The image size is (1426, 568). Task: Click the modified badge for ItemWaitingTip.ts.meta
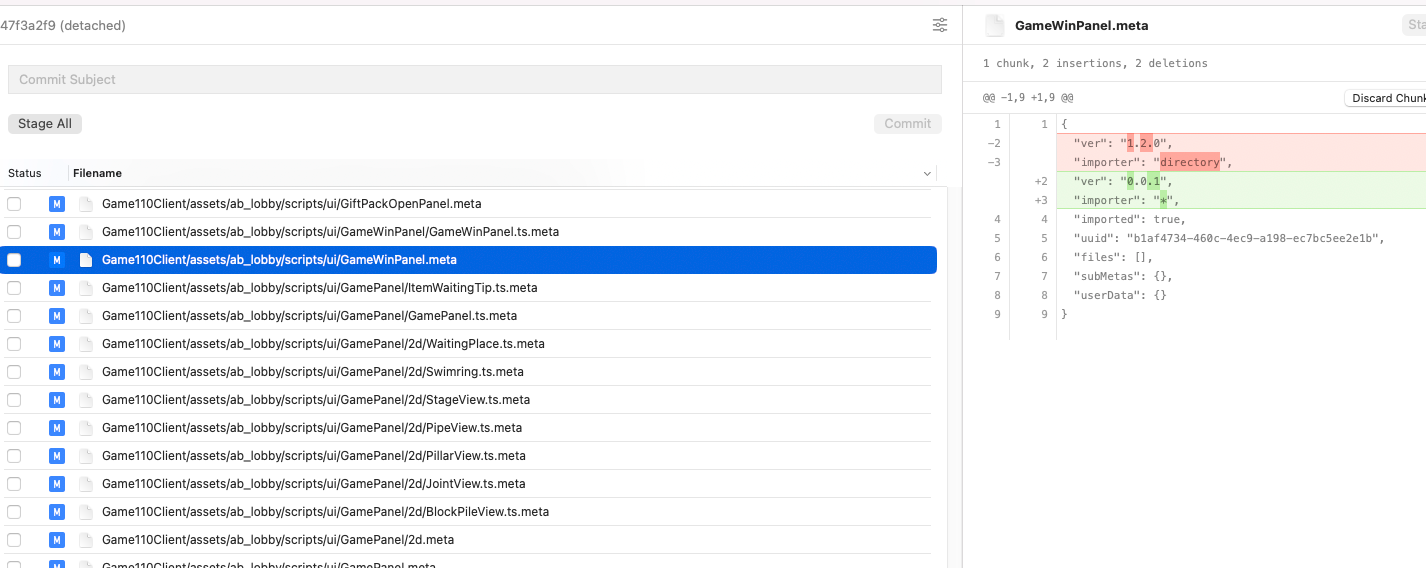pos(57,288)
